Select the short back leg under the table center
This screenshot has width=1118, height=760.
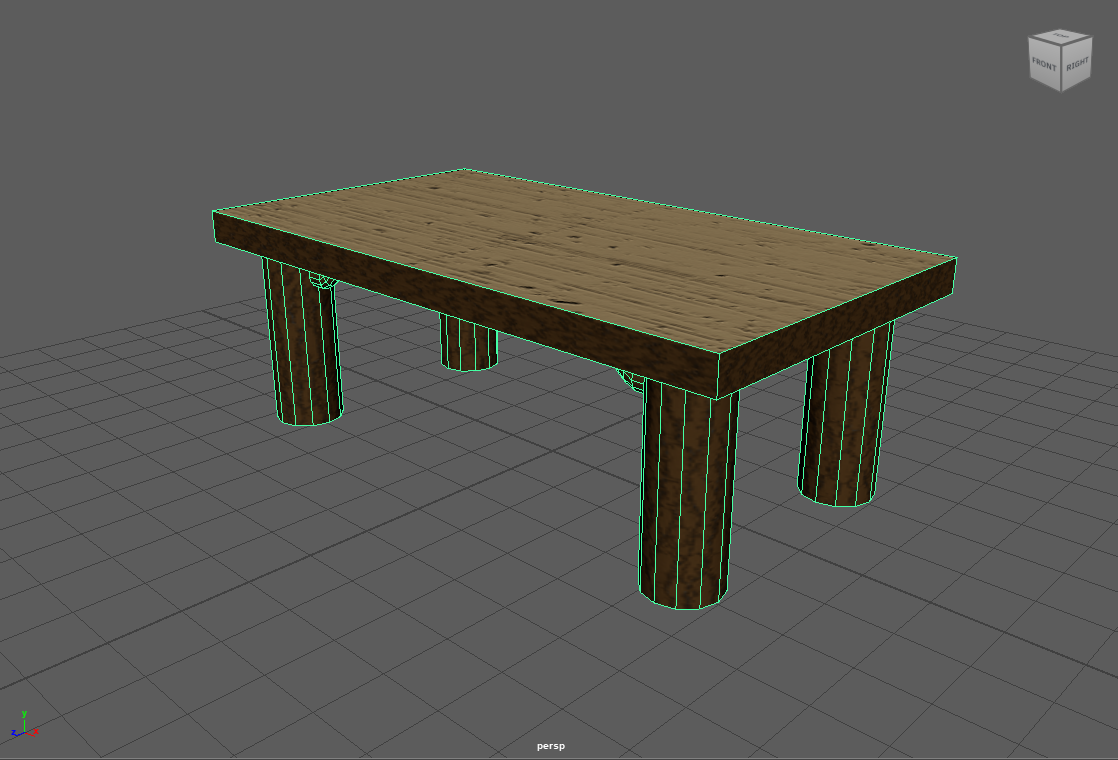(468, 344)
